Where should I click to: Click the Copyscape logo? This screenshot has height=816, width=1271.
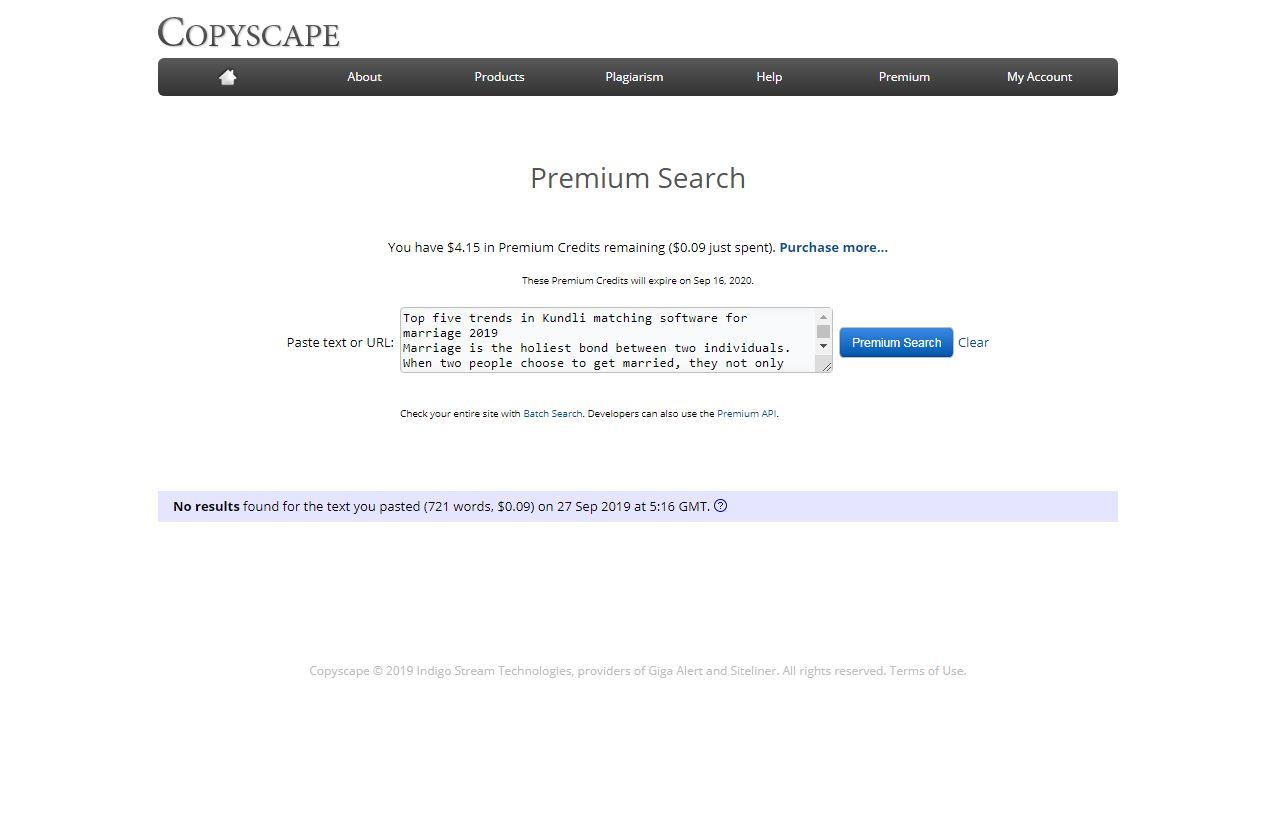tap(249, 32)
